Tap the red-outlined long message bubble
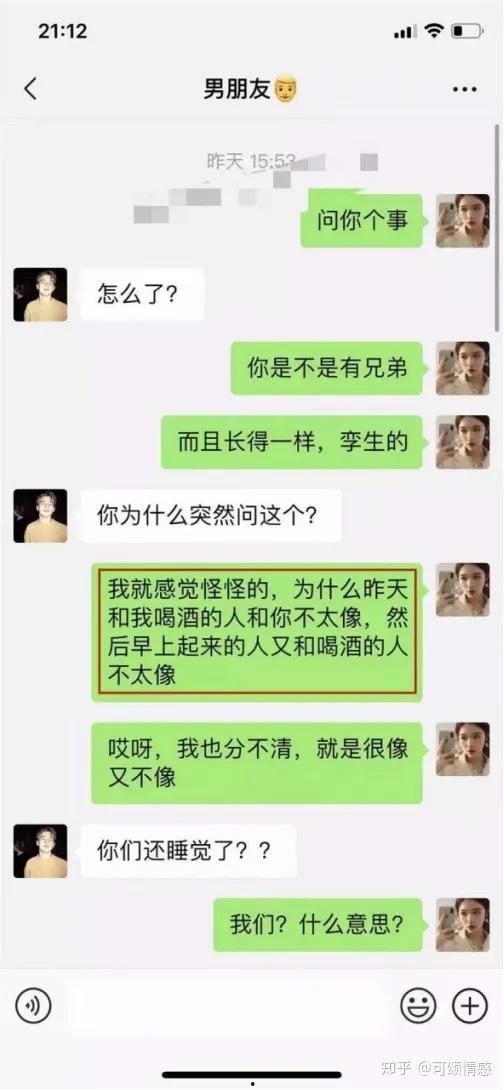This screenshot has width=504, height=1090. [257, 632]
